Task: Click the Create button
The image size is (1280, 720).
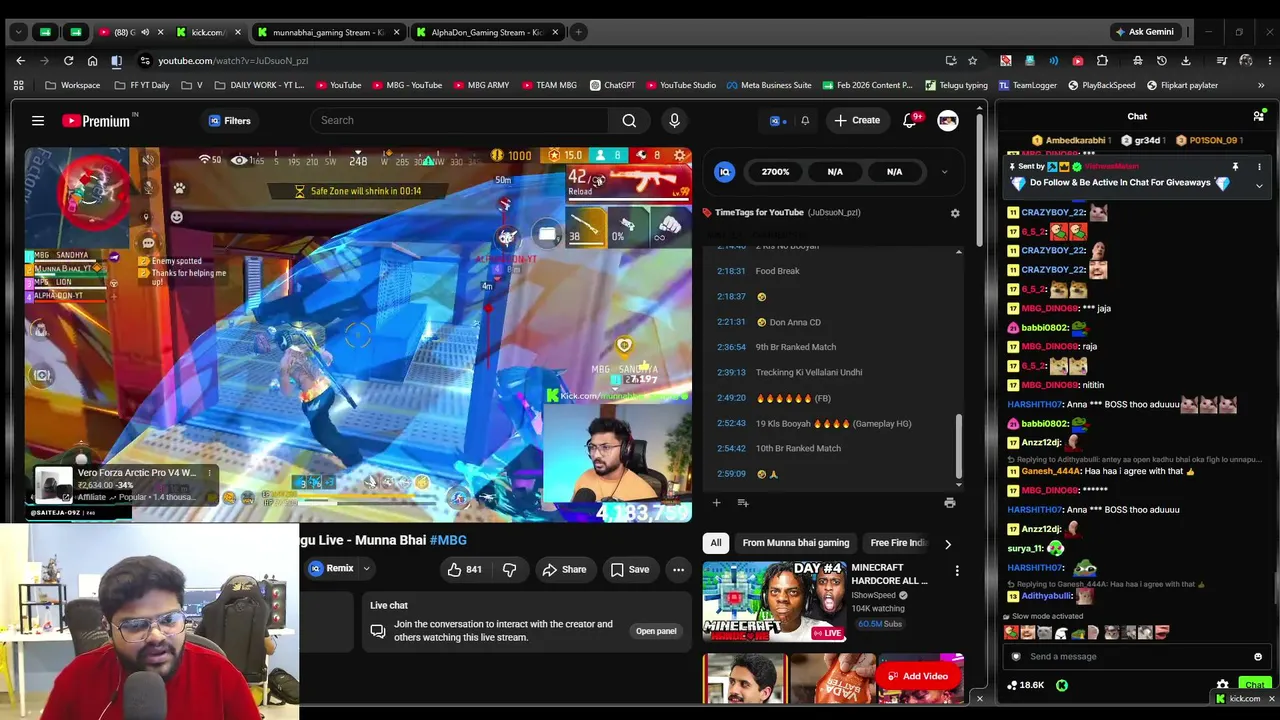Action: point(857,121)
